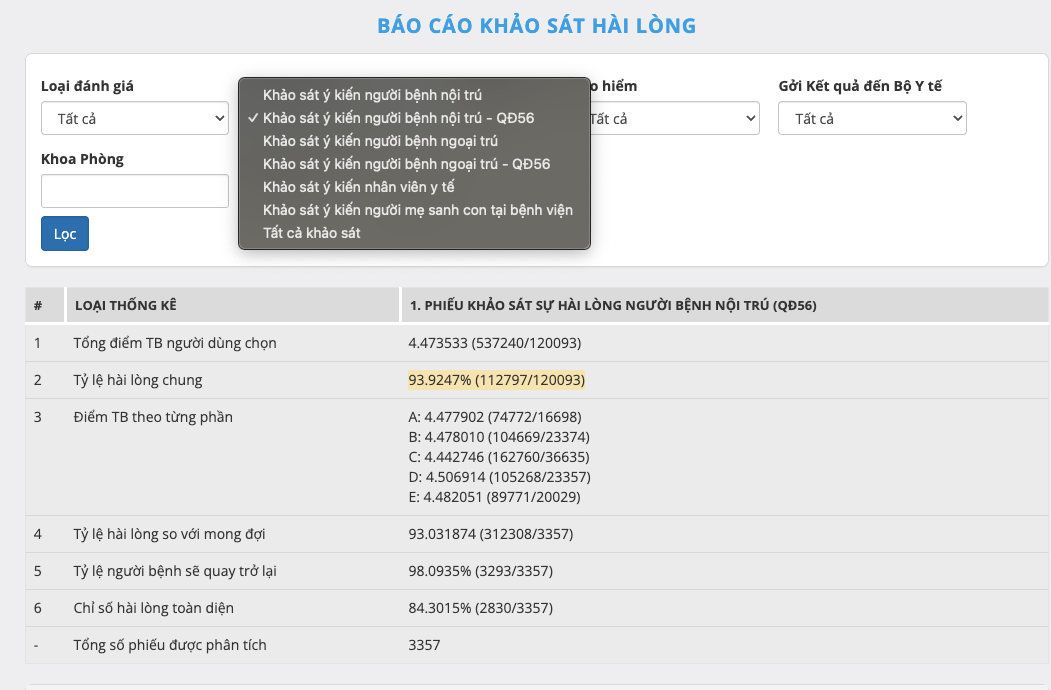
Task: Click the Khoa Phòng text field
Action: (135, 191)
